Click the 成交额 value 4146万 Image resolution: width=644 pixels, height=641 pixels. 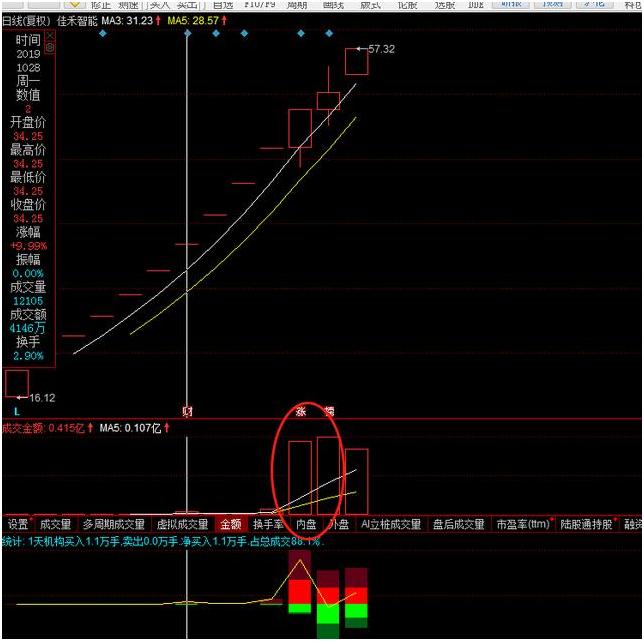click(x=28, y=328)
